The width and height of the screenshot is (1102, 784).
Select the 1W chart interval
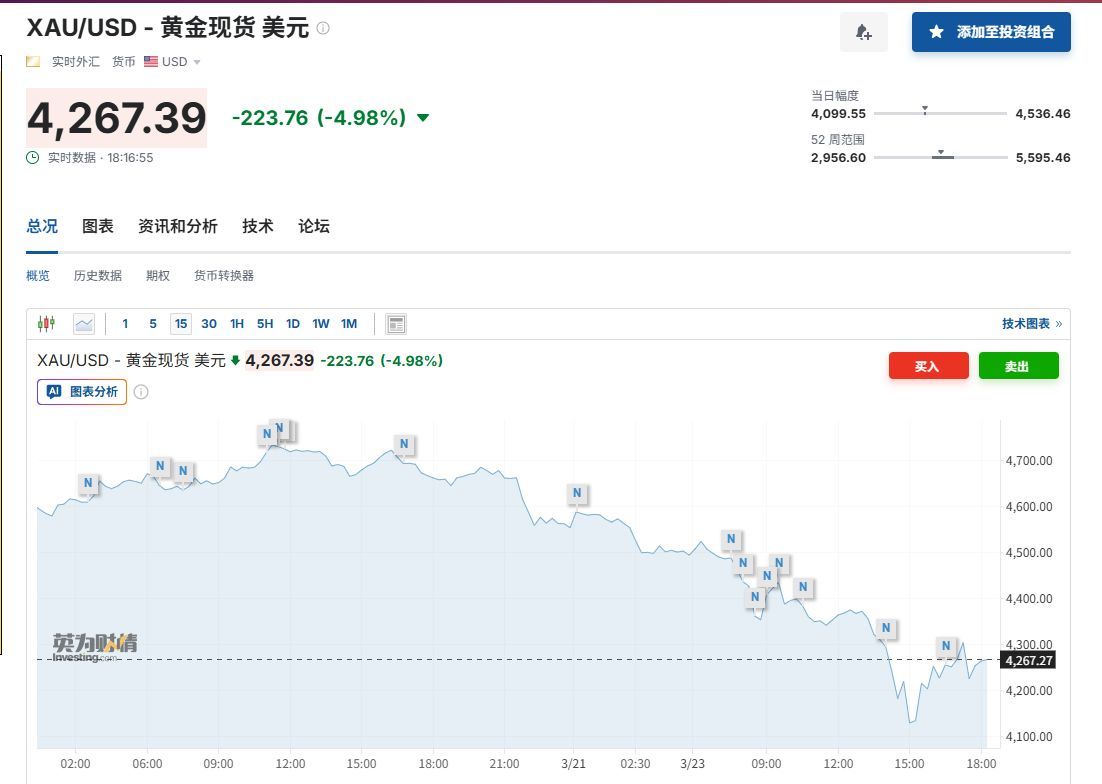click(321, 324)
